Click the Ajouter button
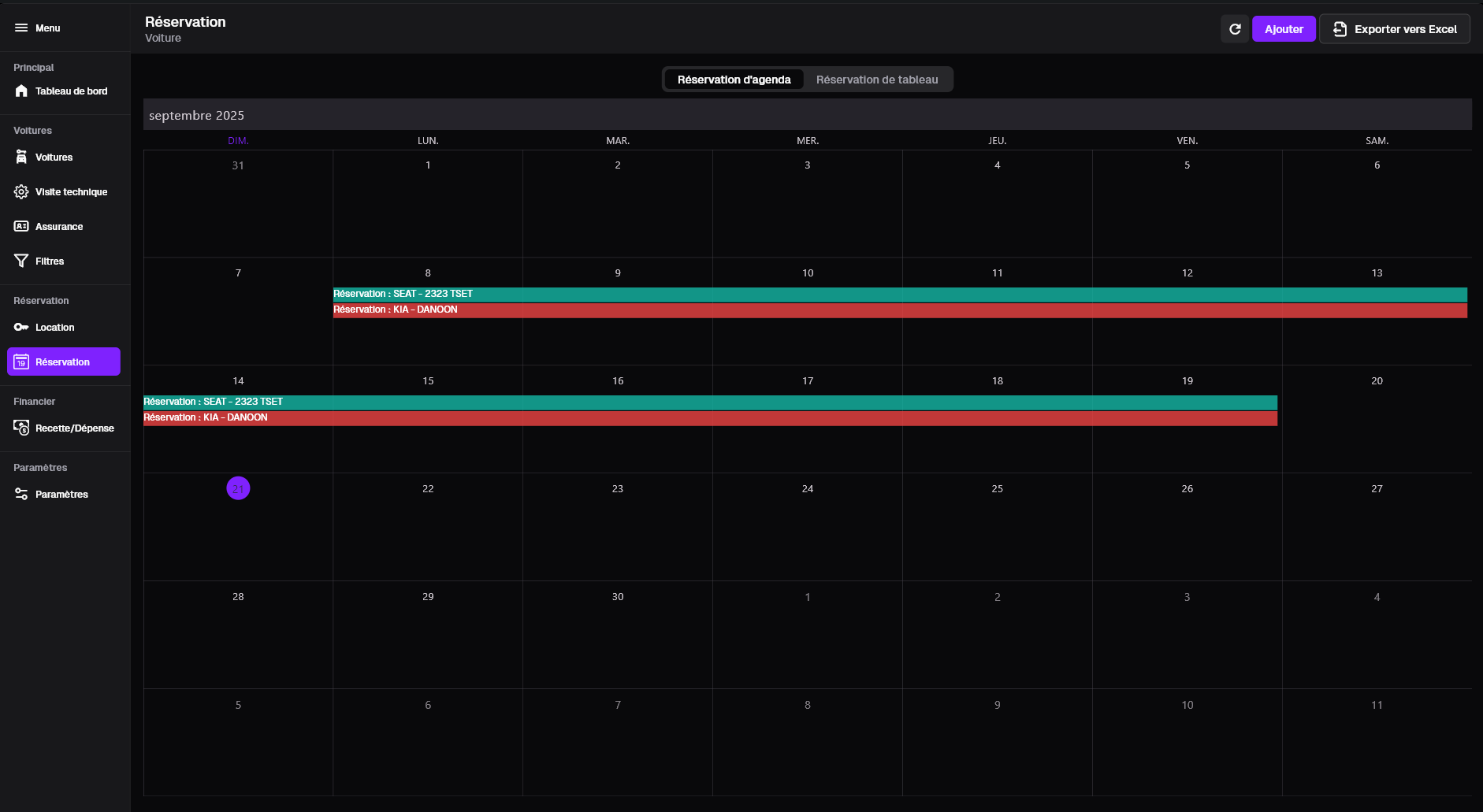The image size is (1483, 812). pyautogui.click(x=1284, y=28)
